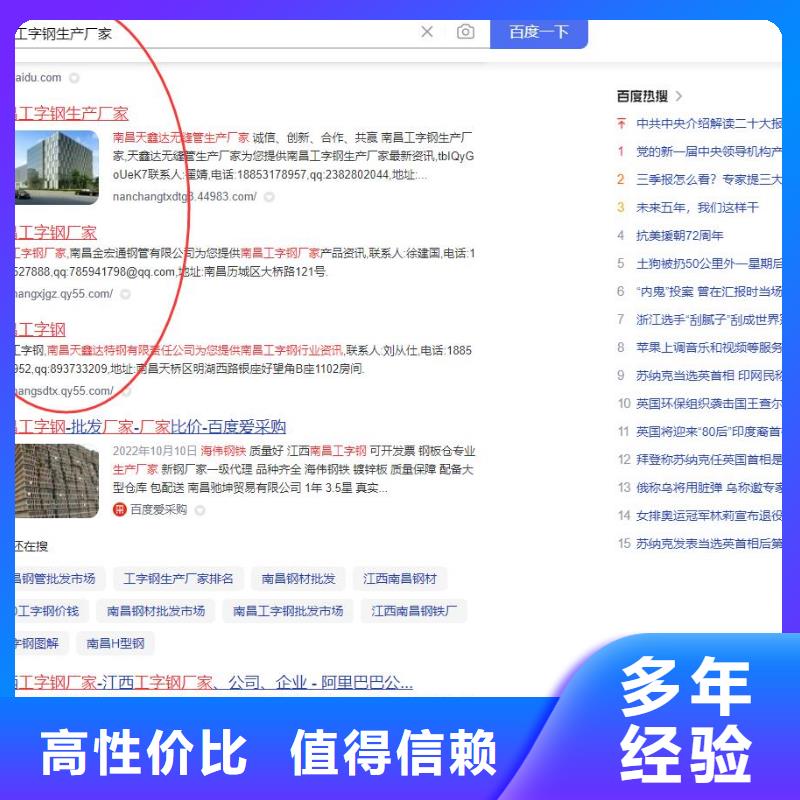800x800 pixels.
Task: Select related search 南昌钢材批发市场
Action: 156,611
